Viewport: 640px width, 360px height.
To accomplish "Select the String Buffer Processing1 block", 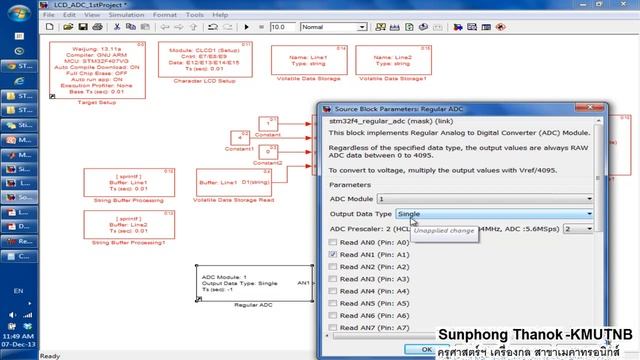I will click(x=129, y=224).
